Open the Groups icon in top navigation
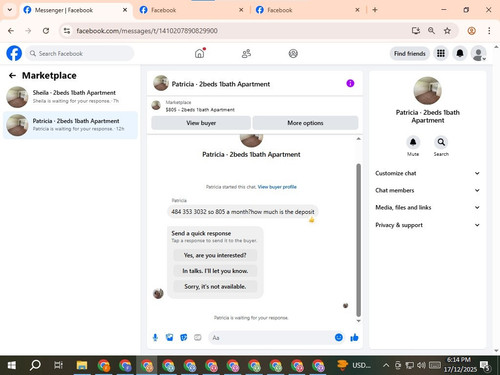 pos(293,53)
